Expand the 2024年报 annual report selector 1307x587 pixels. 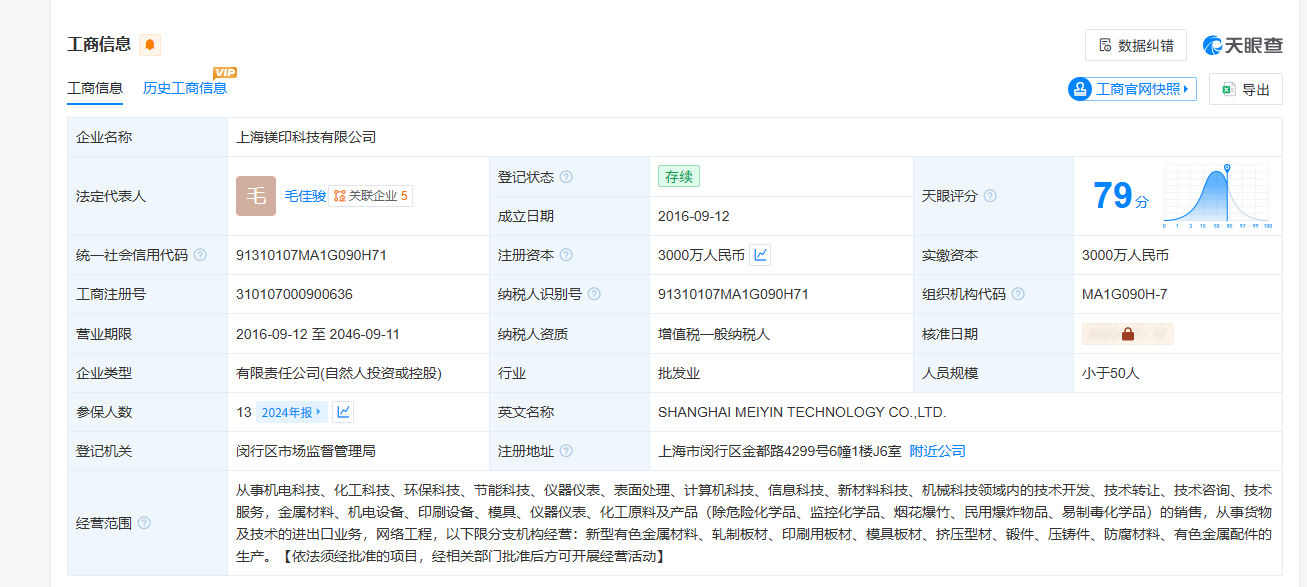tap(291, 412)
